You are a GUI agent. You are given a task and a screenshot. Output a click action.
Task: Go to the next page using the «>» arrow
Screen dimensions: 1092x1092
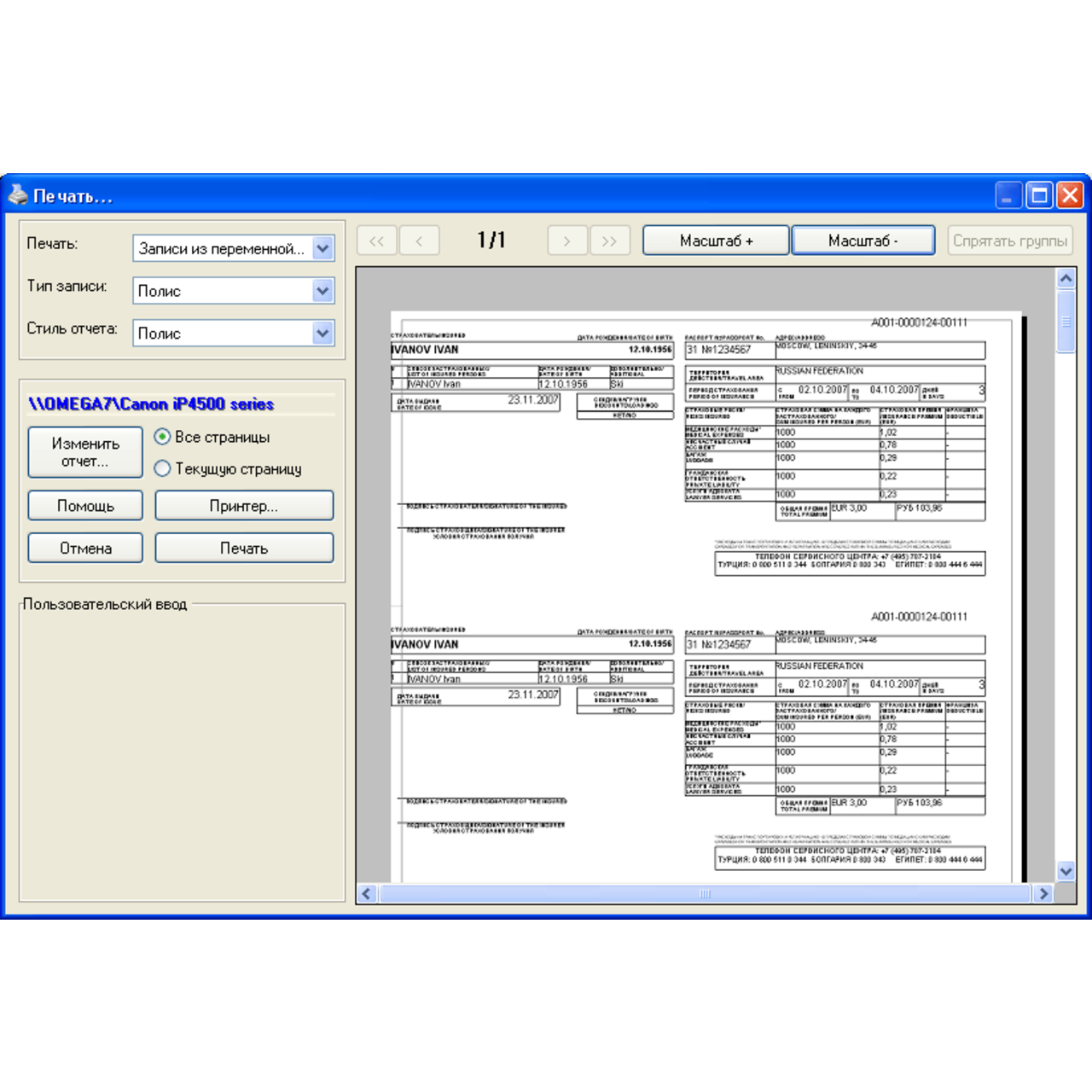567,240
